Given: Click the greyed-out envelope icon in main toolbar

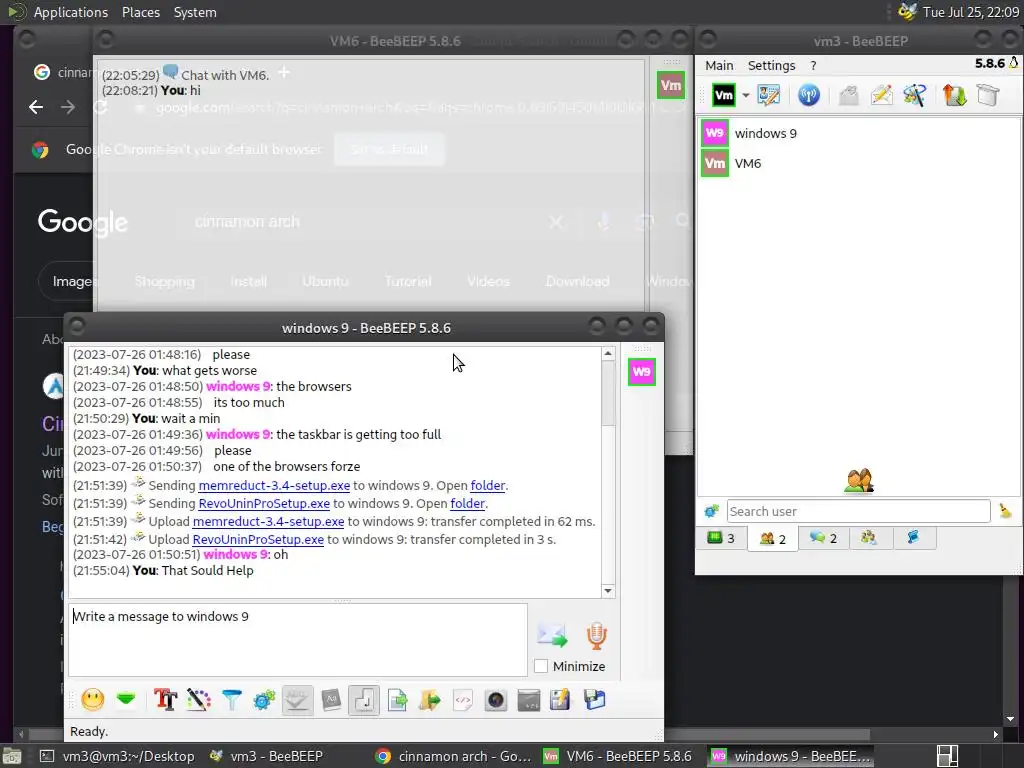Looking at the screenshot, I should [x=848, y=95].
